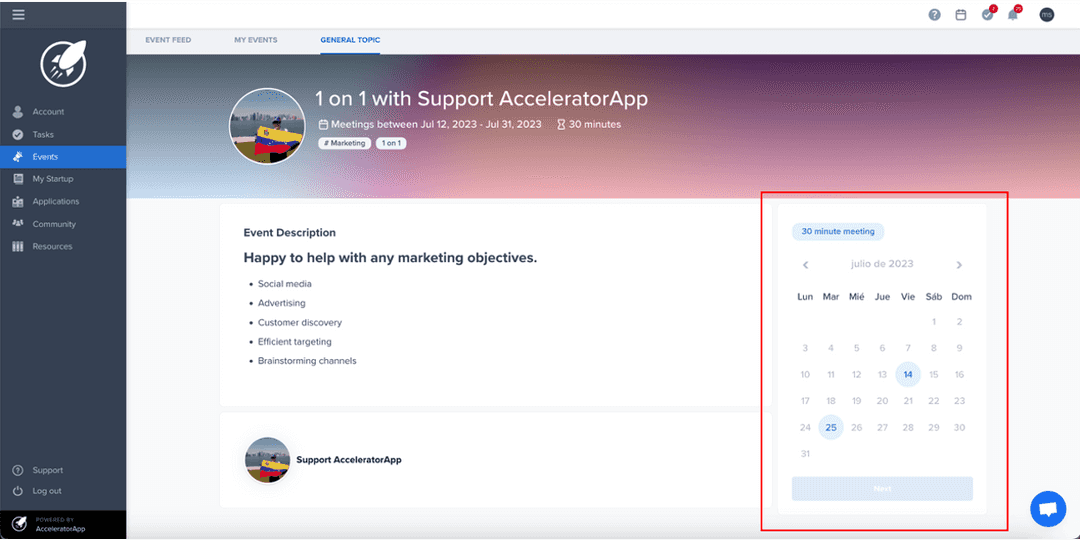
Task: Click the Next button under calendar
Action: 882,488
